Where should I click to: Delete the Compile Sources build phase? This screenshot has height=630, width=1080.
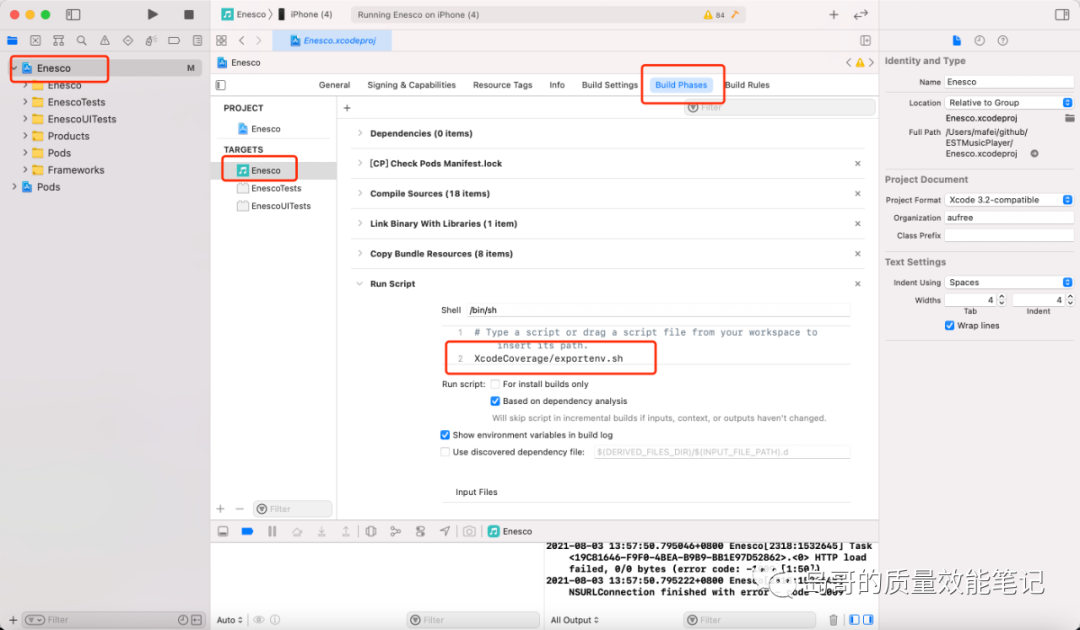[x=858, y=193]
